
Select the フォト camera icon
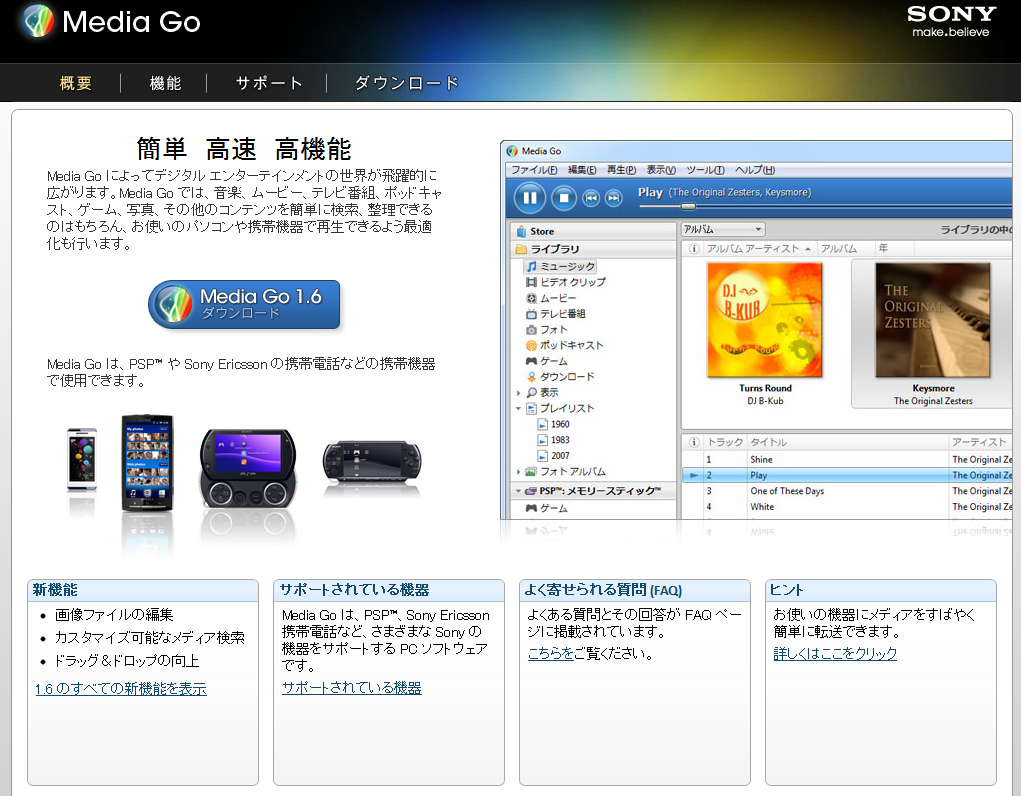tap(531, 330)
